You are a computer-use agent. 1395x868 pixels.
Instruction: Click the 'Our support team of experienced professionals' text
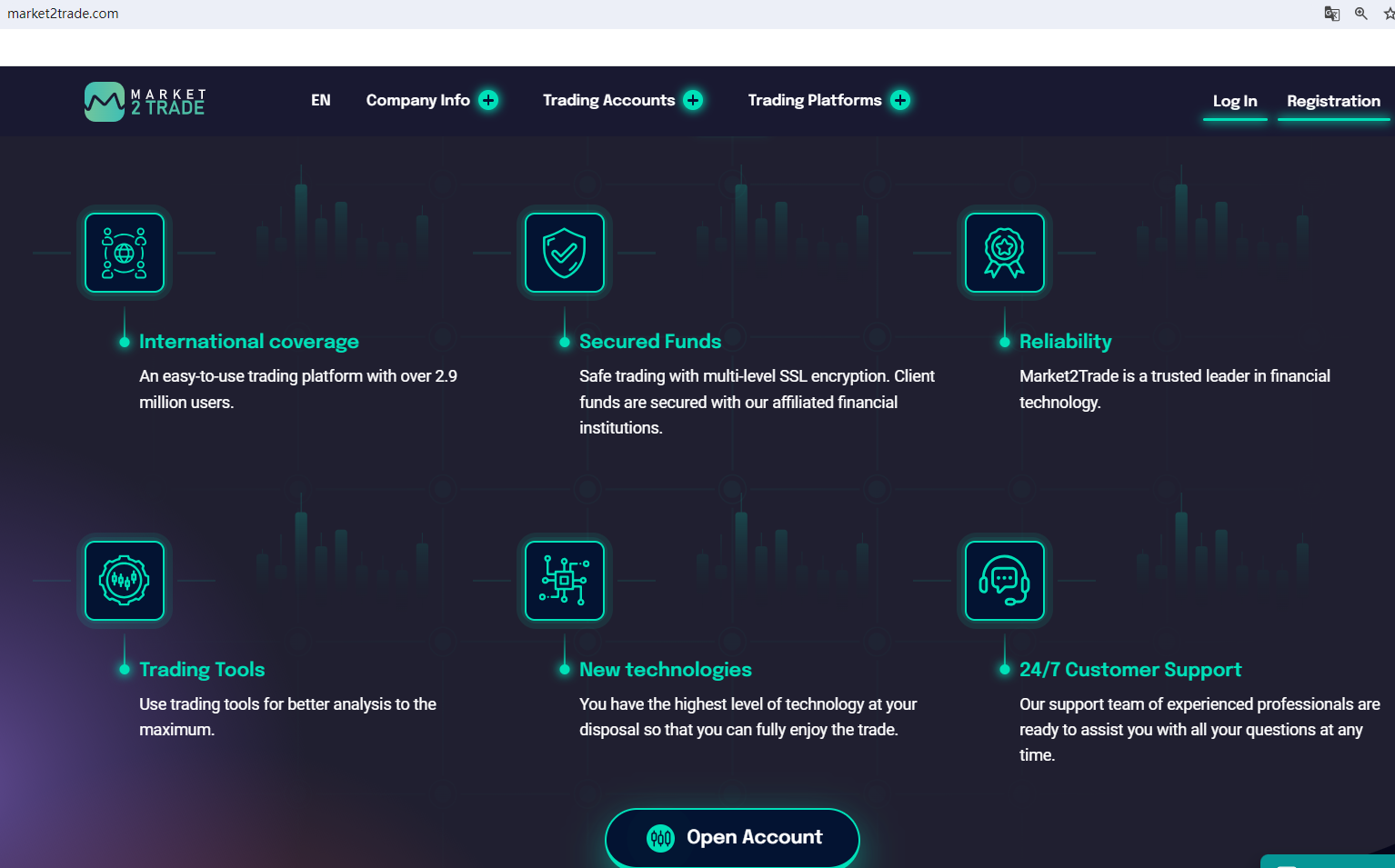(1199, 730)
